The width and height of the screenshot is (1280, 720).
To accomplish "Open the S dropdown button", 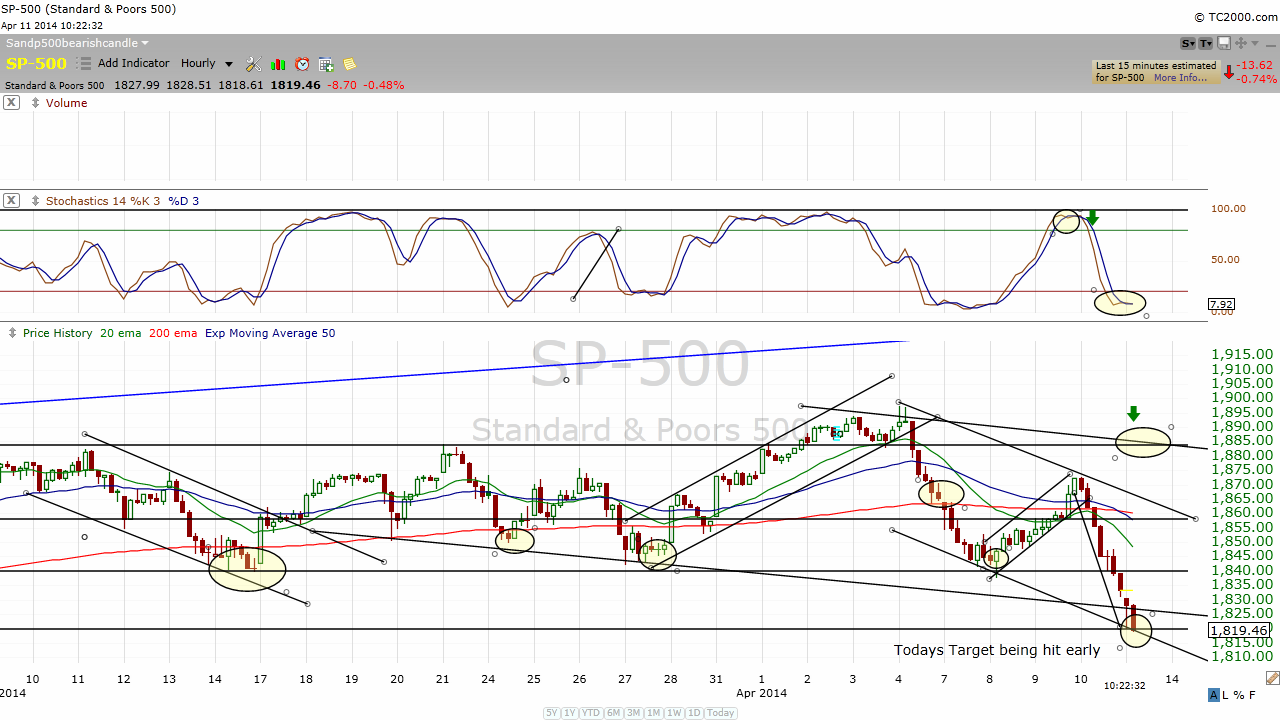I will coord(1188,43).
